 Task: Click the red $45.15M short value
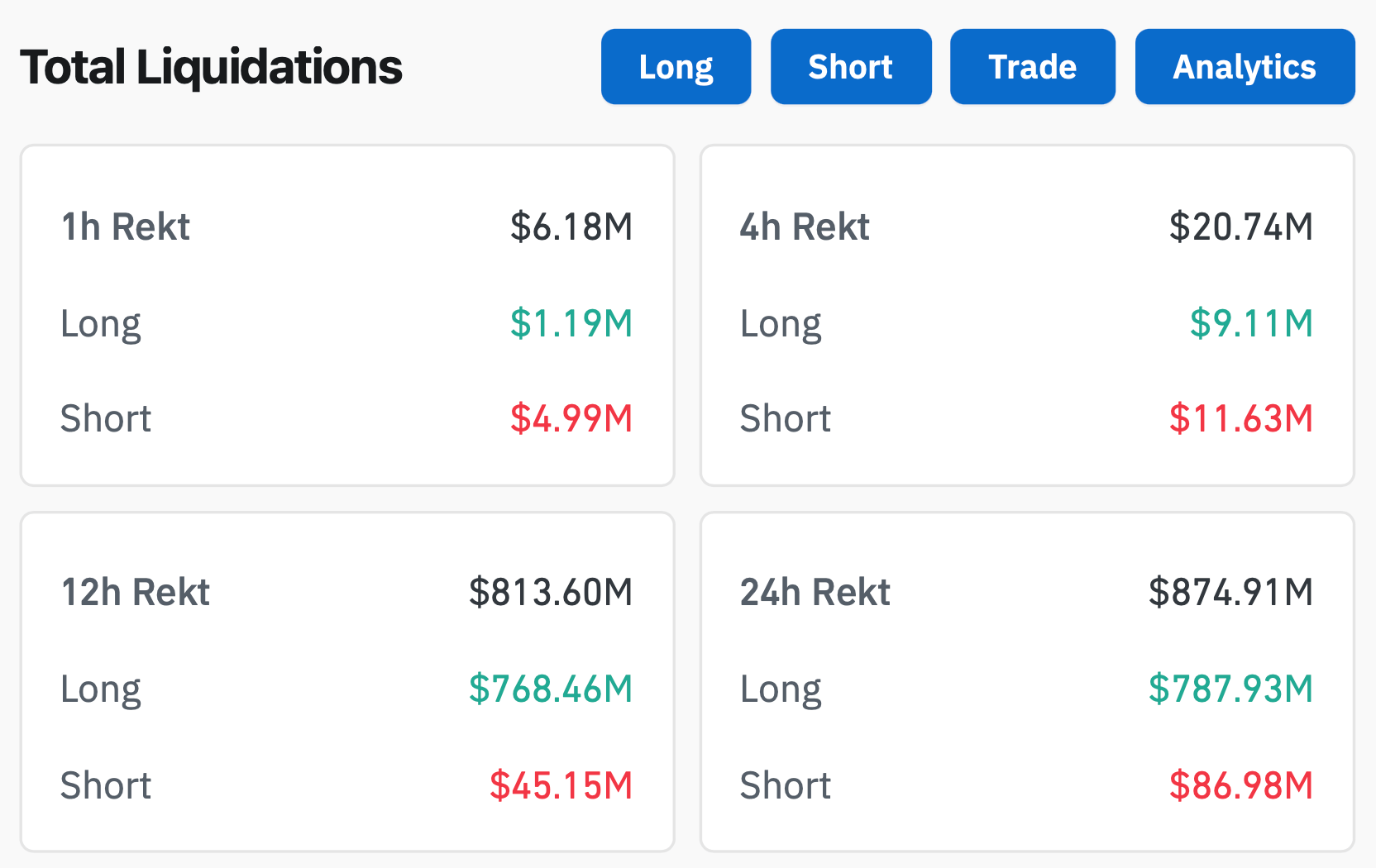(x=561, y=785)
